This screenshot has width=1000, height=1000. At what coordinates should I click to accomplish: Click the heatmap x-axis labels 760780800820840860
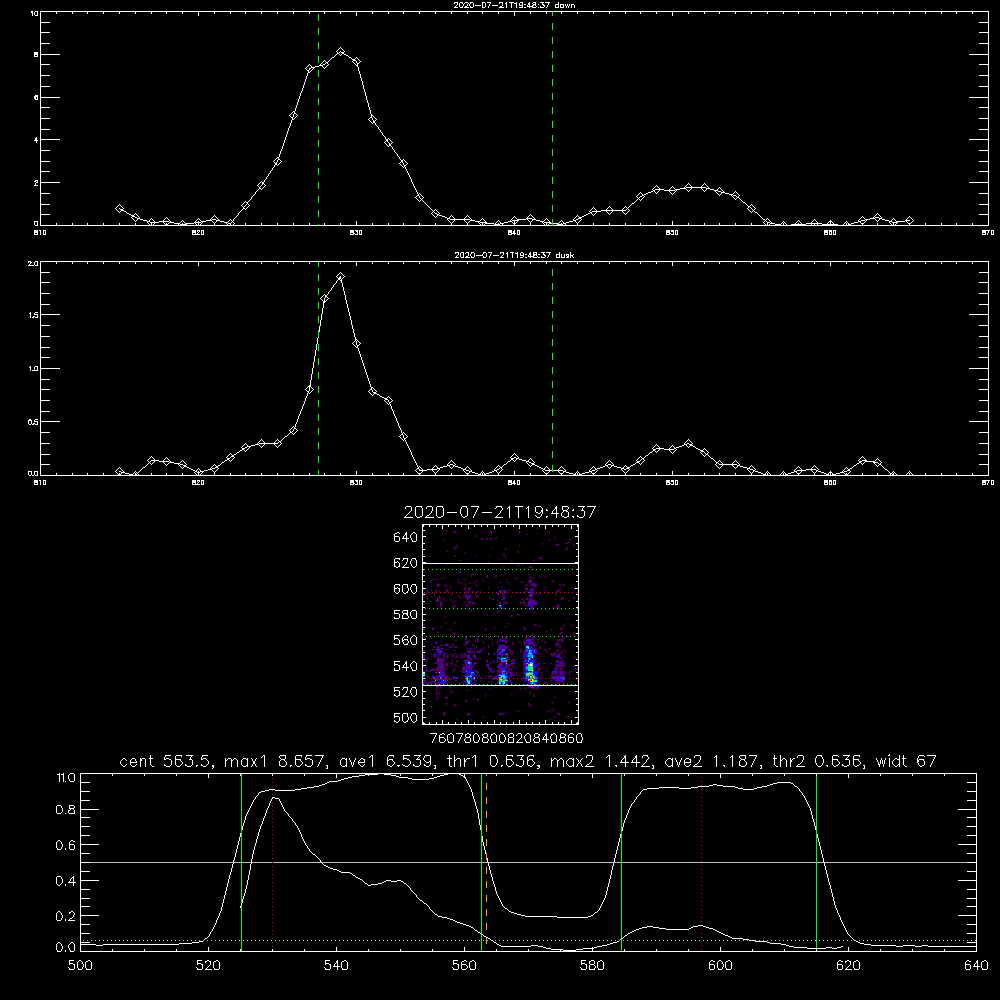(x=507, y=739)
